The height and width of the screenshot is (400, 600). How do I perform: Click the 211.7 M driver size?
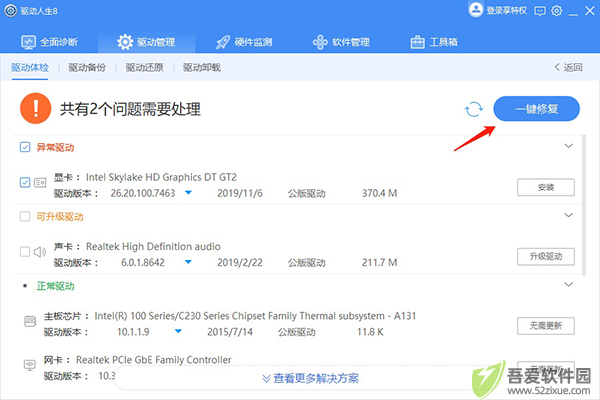click(x=380, y=263)
